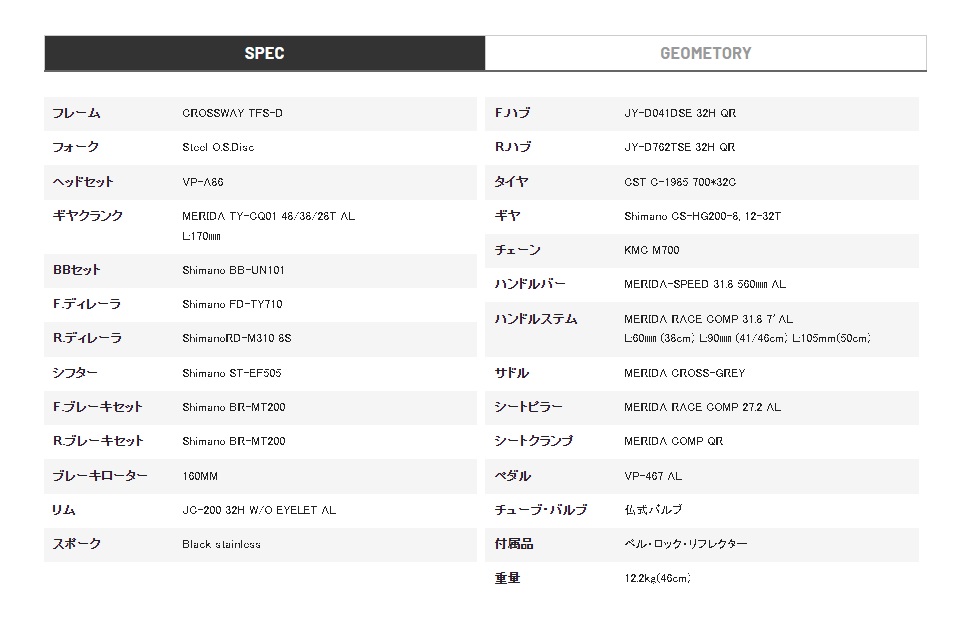The image size is (961, 635).
Task: Open the GEOMETORY tab
Action: [705, 53]
